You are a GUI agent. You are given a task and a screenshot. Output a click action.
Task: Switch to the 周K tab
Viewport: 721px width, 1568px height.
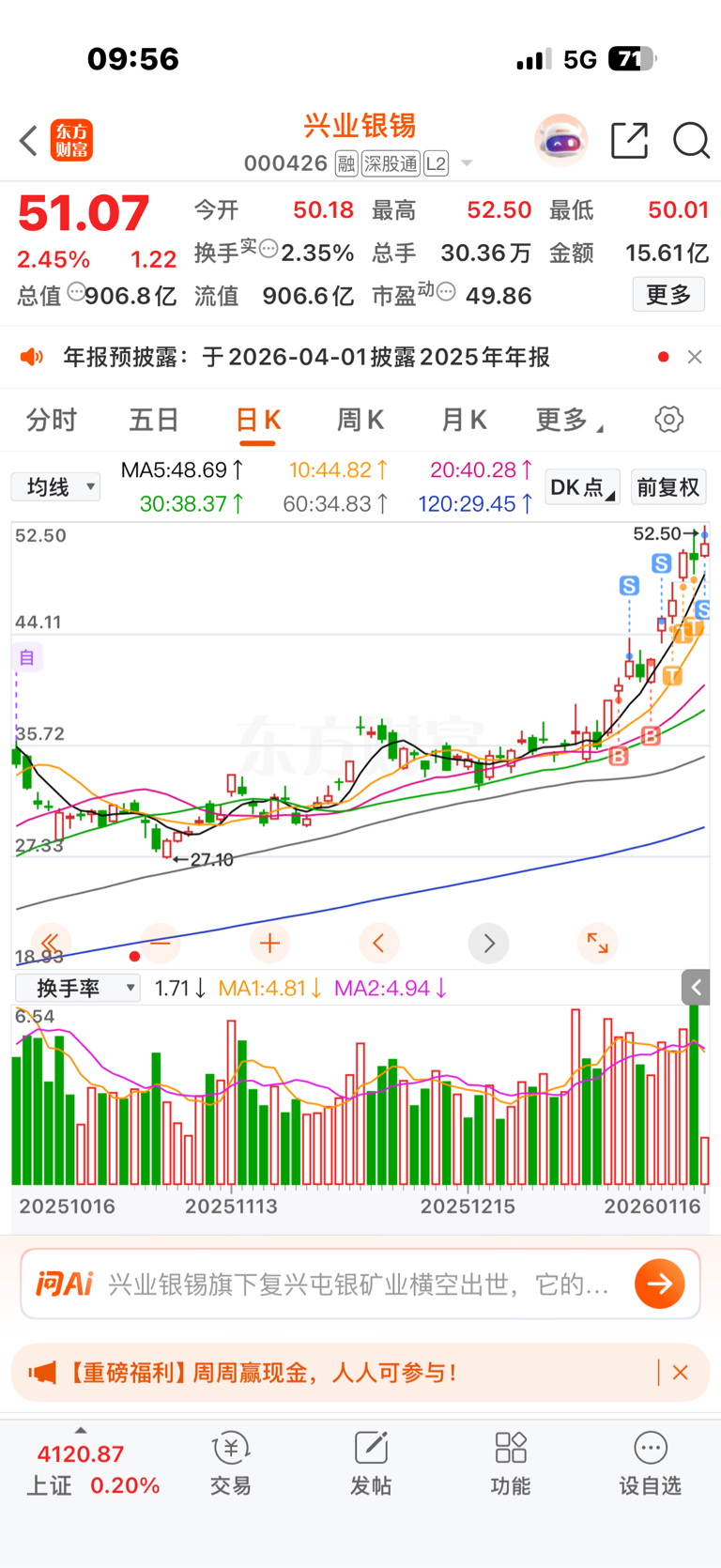(x=360, y=420)
